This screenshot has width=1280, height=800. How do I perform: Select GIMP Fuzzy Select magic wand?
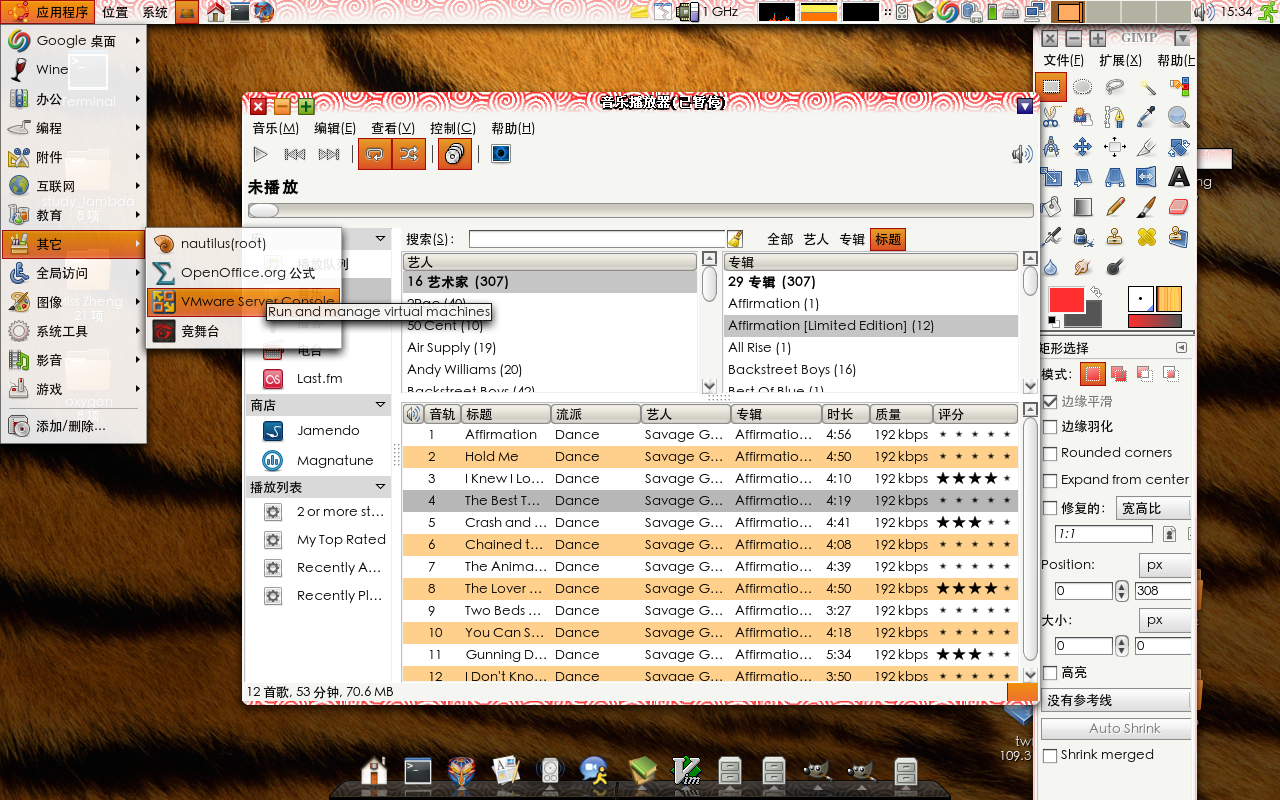pos(1147,87)
